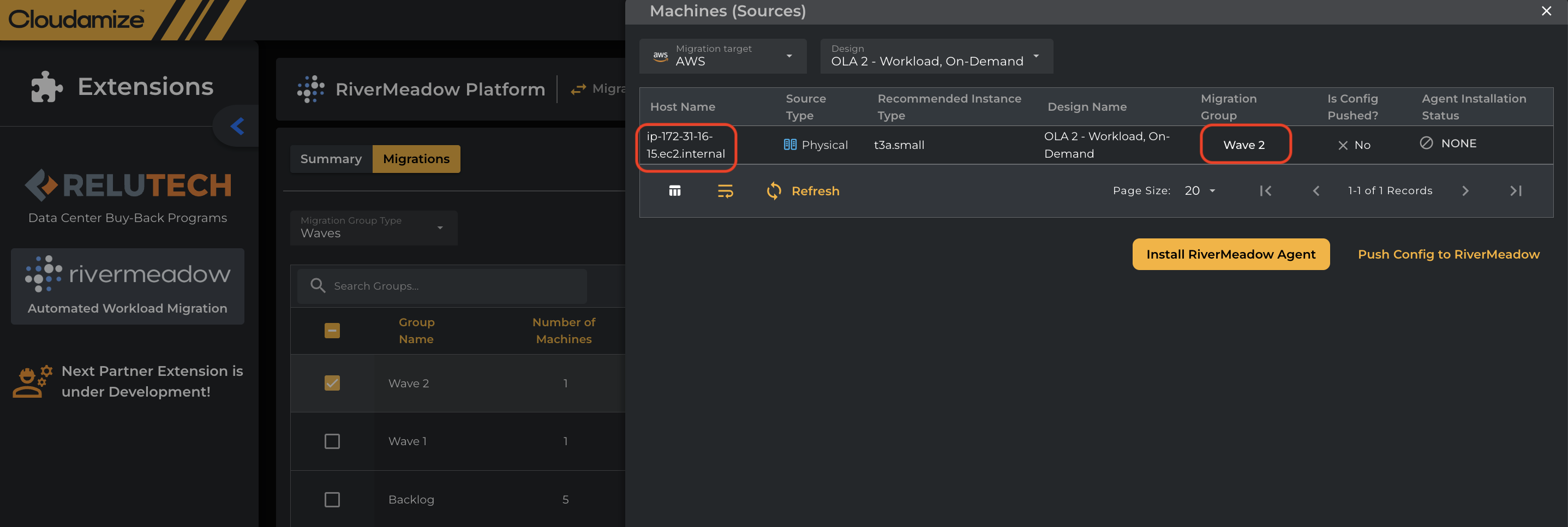Image resolution: width=1568 pixels, height=527 pixels.
Task: Open the column chooser icon
Action: [674, 191]
